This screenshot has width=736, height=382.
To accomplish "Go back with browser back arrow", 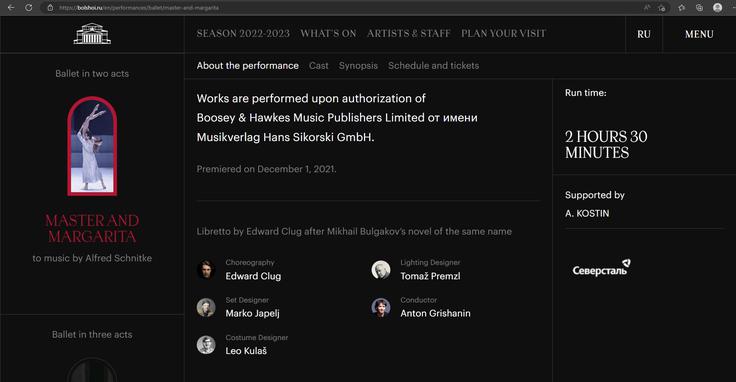I will (x=11, y=8).
